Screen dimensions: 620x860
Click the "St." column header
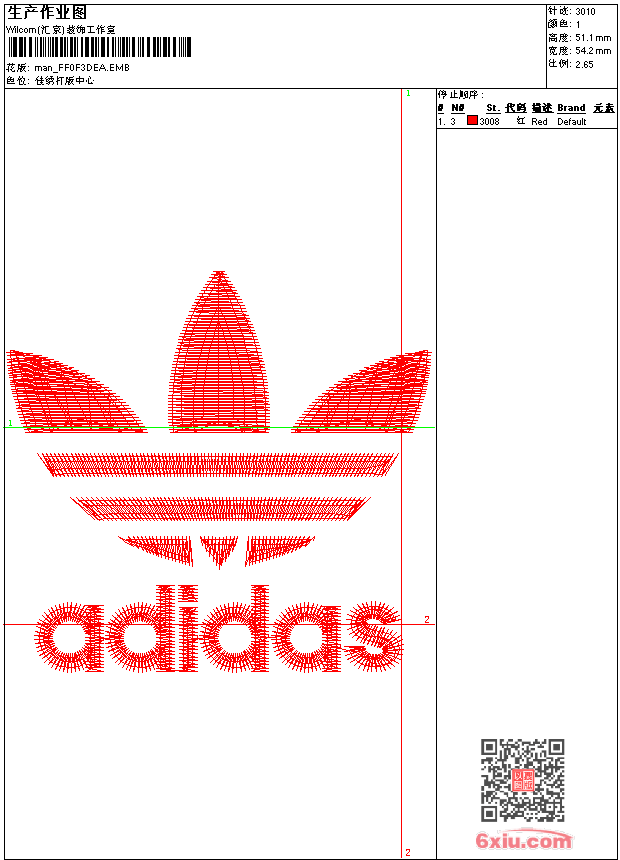(x=493, y=108)
